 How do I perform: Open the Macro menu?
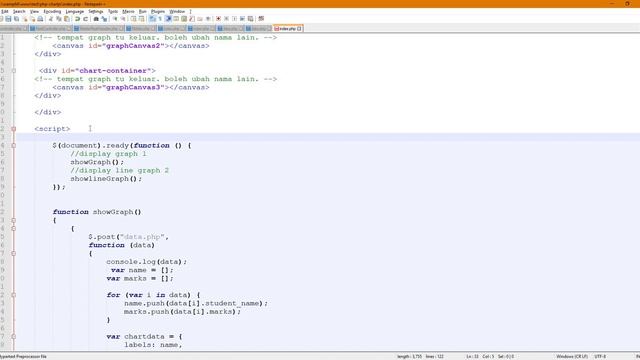pyautogui.click(x=128, y=11)
